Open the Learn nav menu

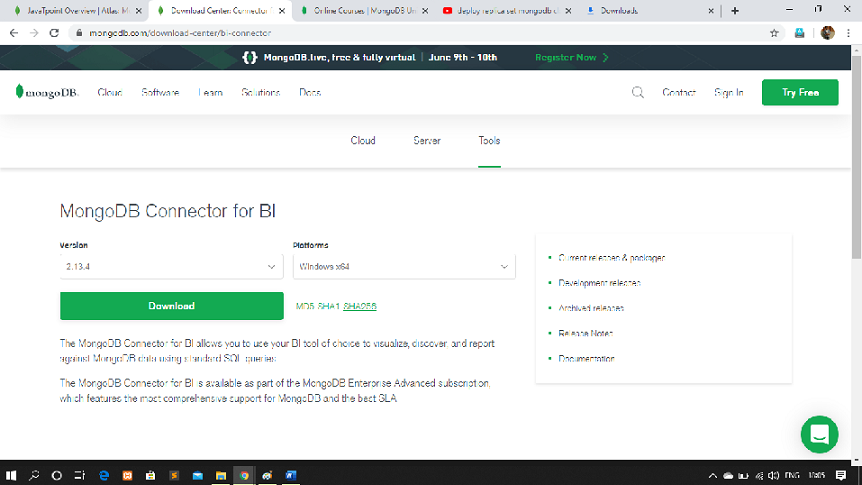coord(211,92)
